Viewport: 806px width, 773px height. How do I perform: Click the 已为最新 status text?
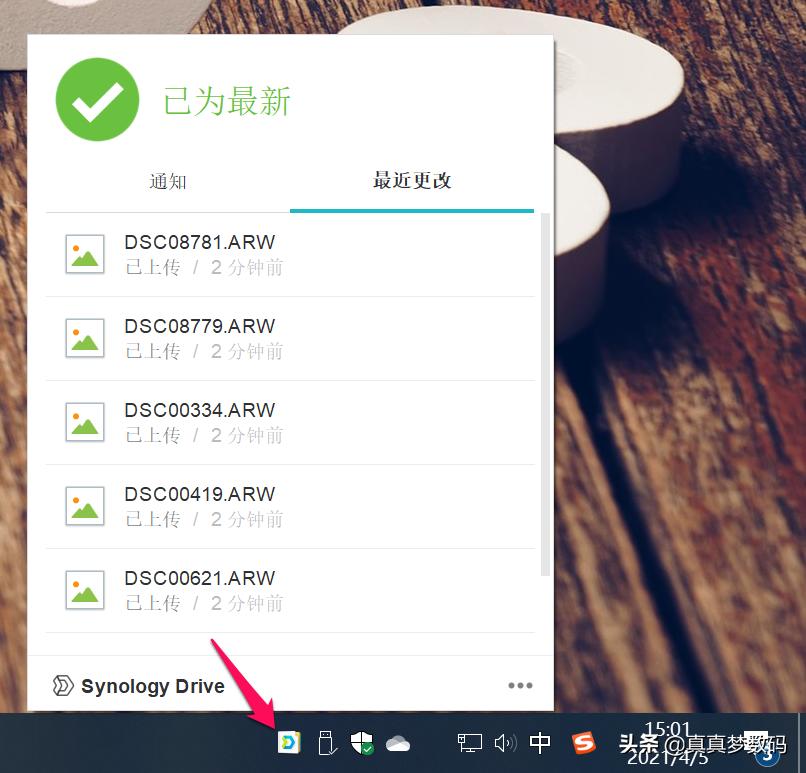click(225, 100)
